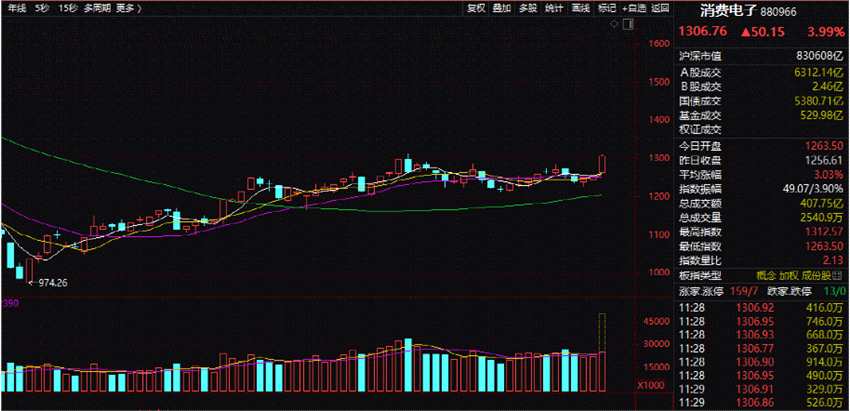Add stock via +自选 button

(x=634, y=8)
